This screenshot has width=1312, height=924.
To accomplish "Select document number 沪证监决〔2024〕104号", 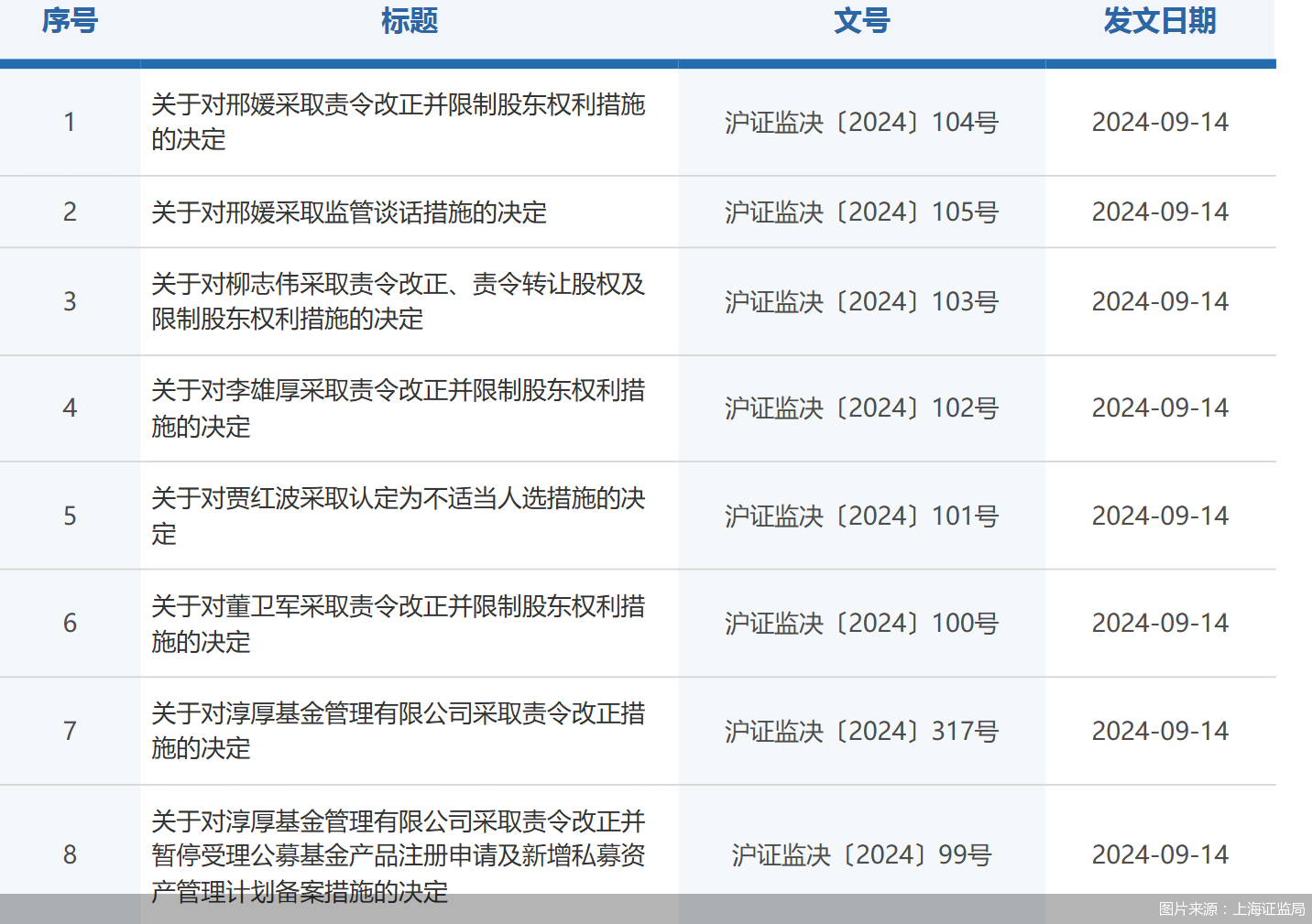I will (861, 123).
